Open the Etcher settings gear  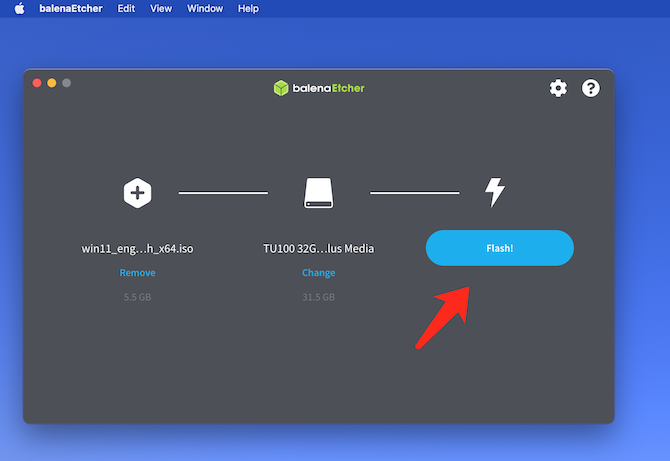(x=558, y=88)
